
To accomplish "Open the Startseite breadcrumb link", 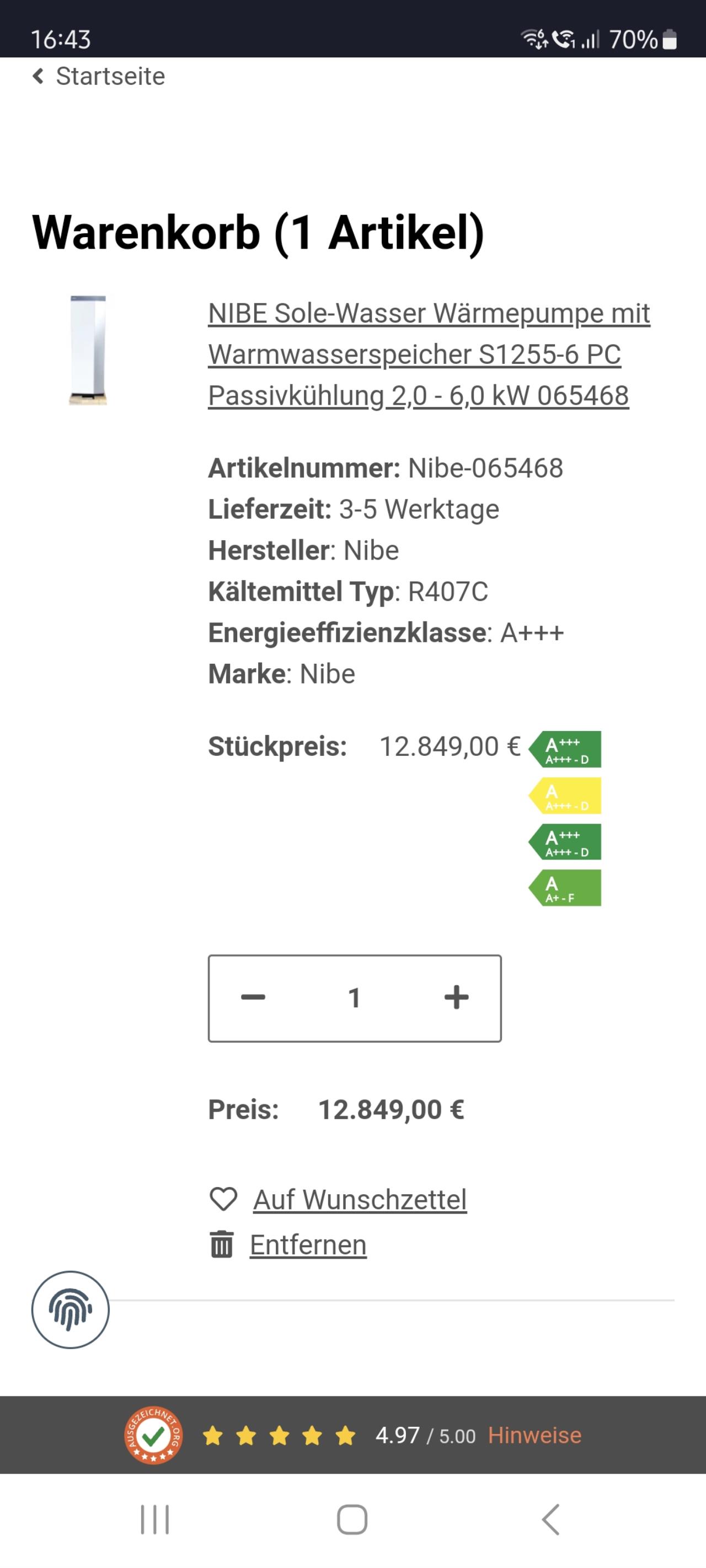I will coord(110,77).
